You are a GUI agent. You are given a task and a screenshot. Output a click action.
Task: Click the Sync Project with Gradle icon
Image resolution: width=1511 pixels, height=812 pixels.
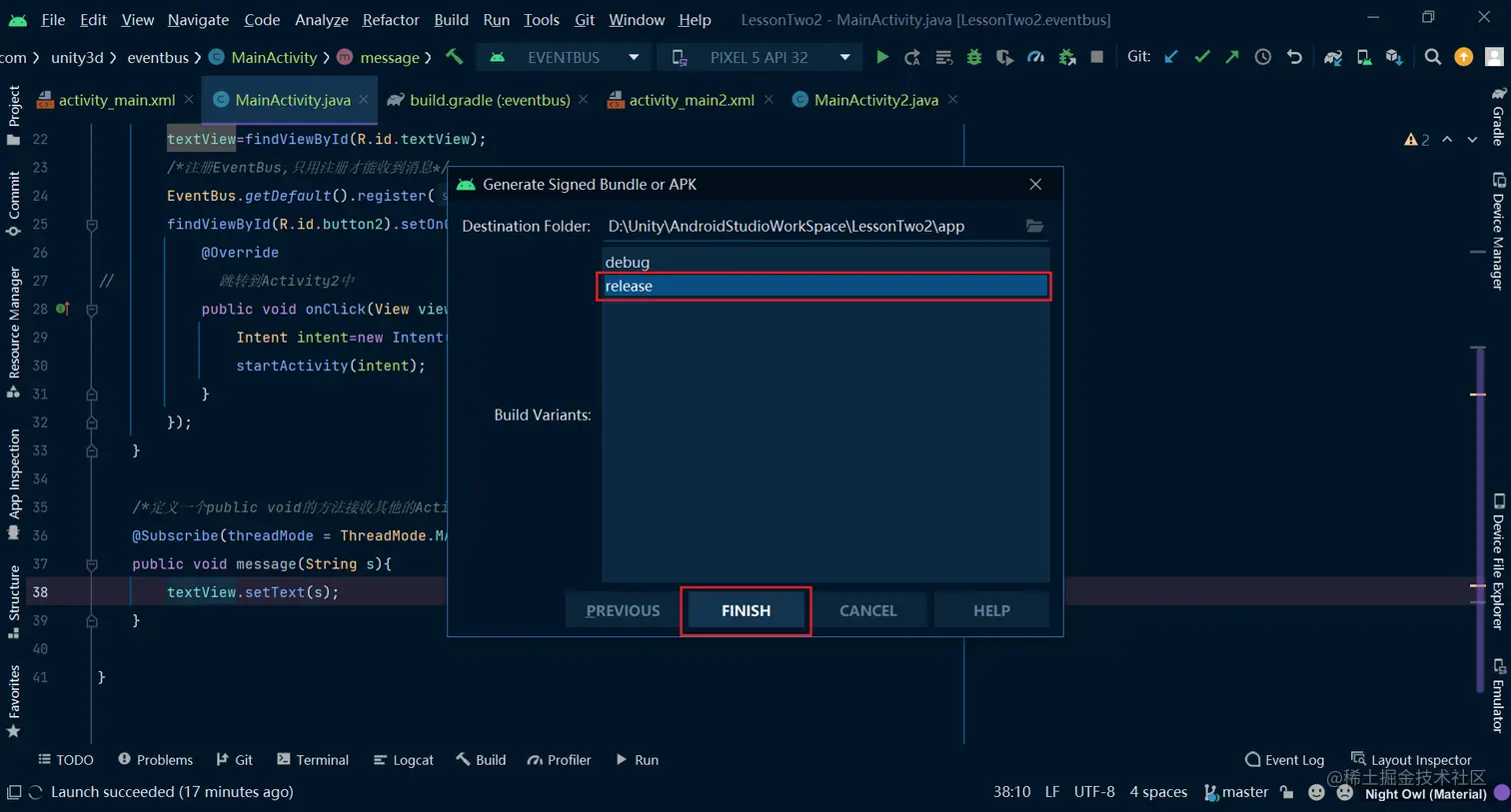pyautogui.click(x=1333, y=58)
